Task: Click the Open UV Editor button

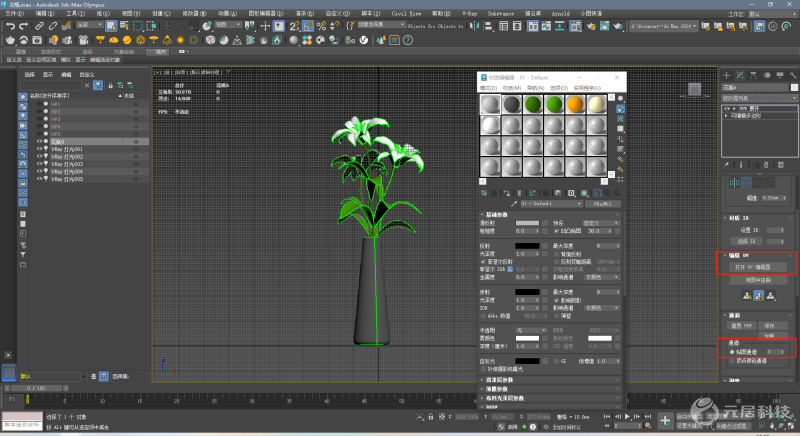Action: click(758, 267)
